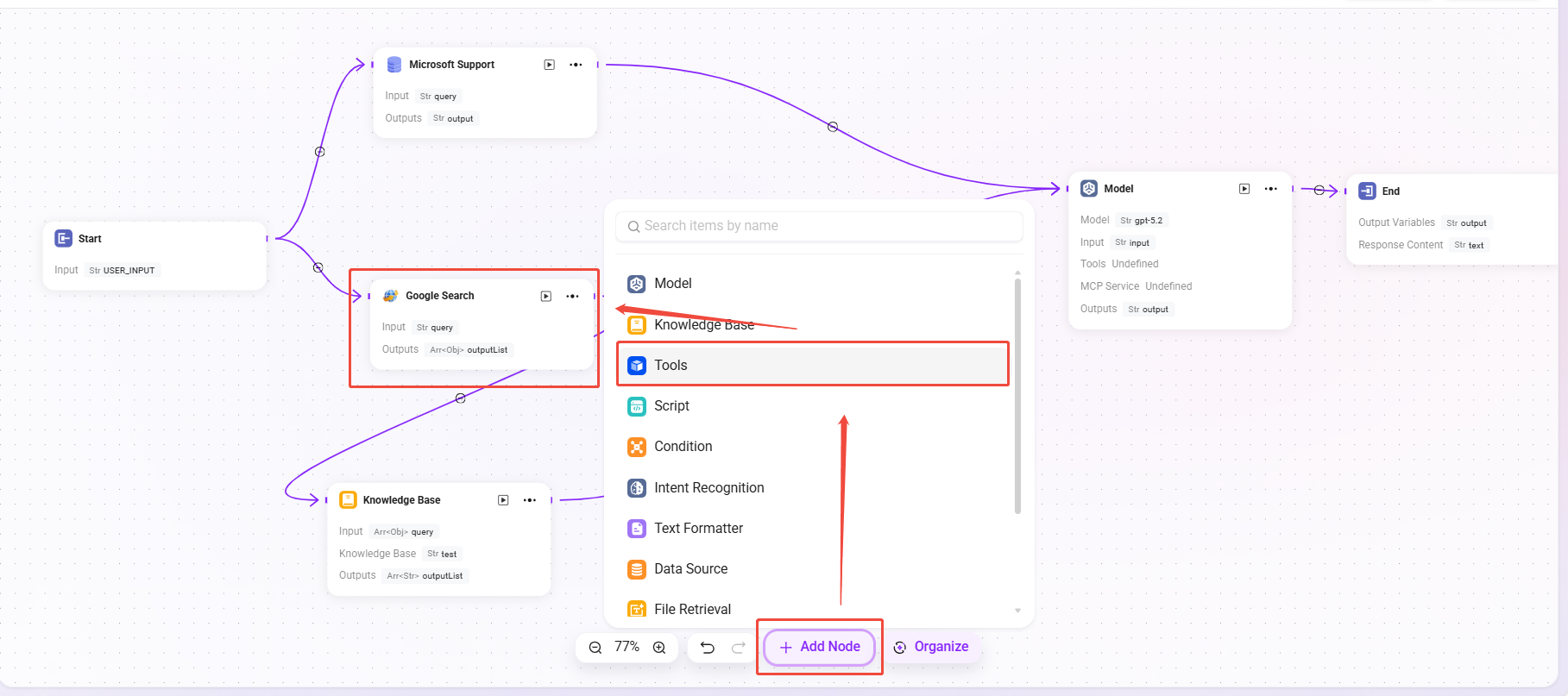Select Model from the node list
The image size is (1568, 696).
point(813,284)
